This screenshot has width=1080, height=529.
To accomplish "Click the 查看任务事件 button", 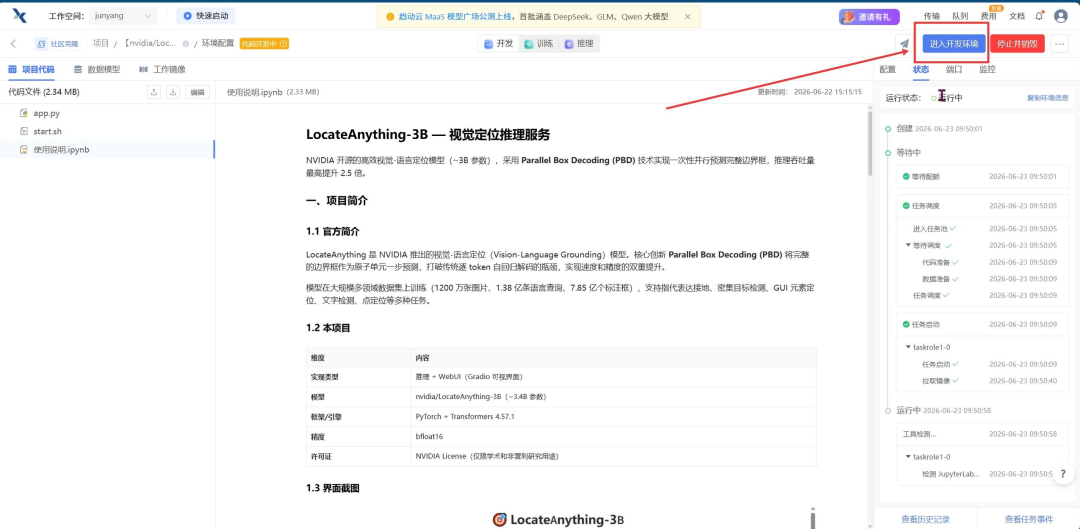I will (x=1028, y=519).
